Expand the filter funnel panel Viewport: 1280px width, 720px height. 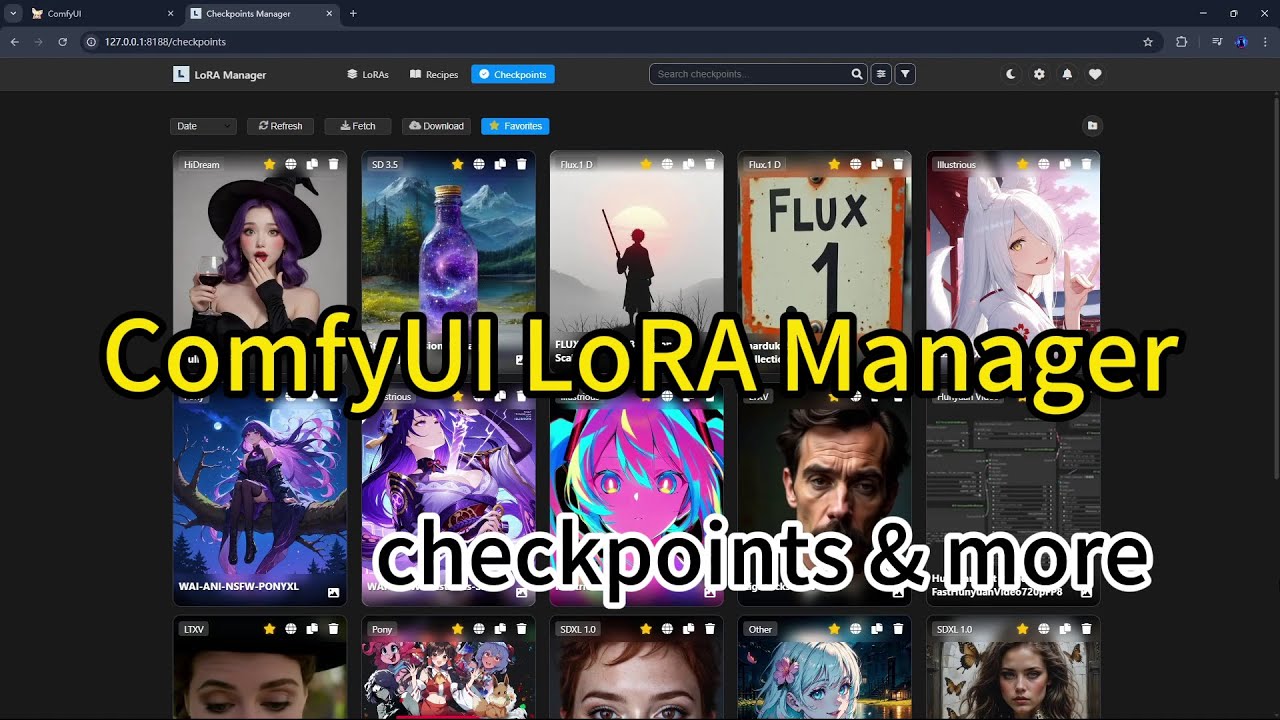pos(905,74)
